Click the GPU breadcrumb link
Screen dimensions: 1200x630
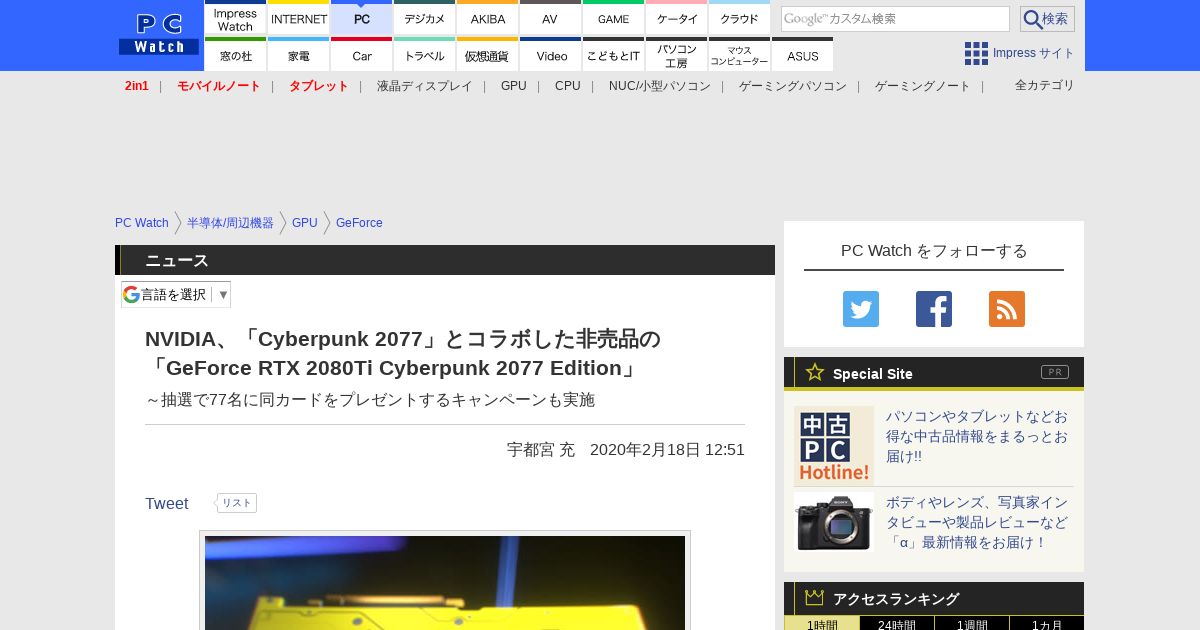pyautogui.click(x=305, y=223)
